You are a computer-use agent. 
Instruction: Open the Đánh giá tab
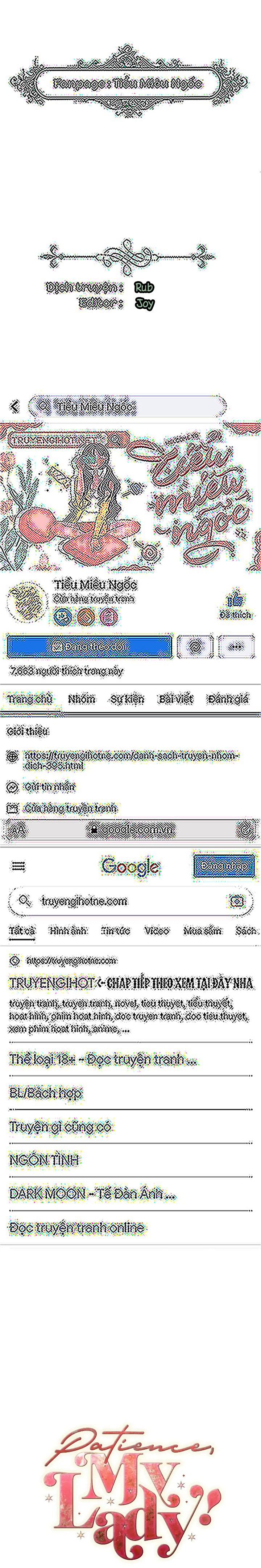click(x=227, y=700)
